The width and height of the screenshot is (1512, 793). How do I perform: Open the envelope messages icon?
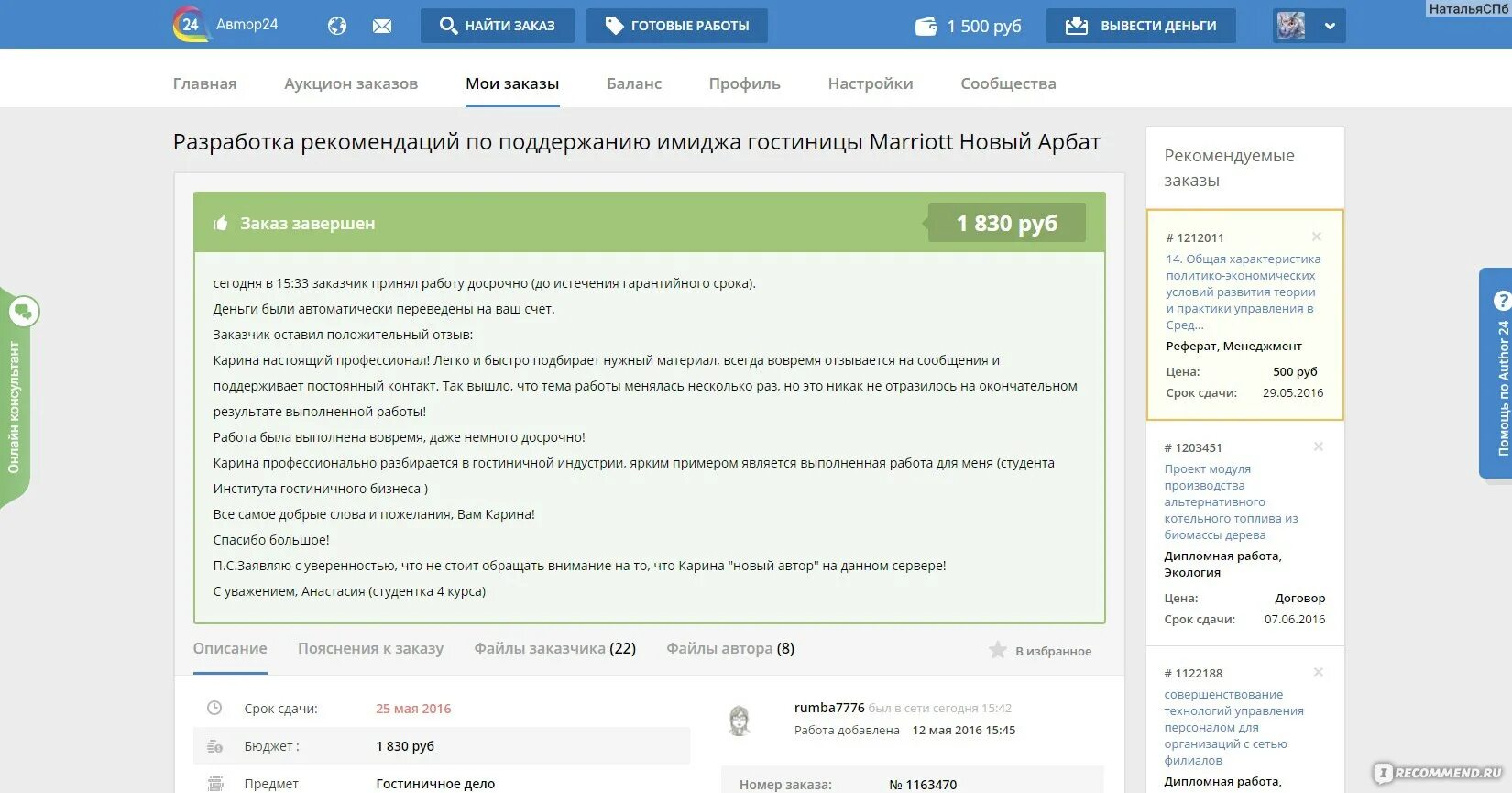coord(382,27)
